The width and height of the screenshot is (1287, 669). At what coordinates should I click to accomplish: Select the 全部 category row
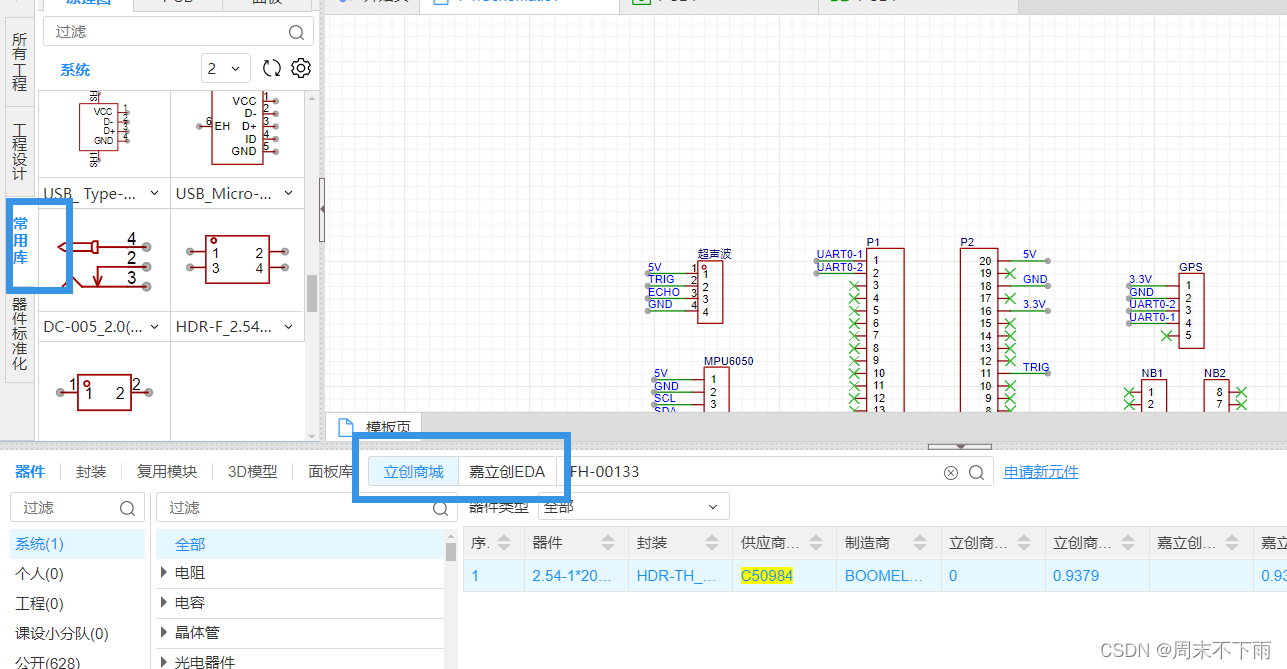tap(300, 544)
